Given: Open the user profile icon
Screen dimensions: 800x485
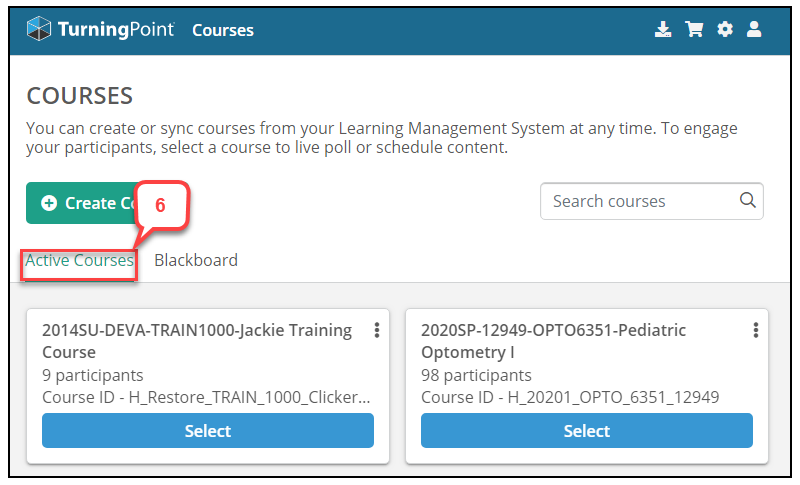Looking at the screenshot, I should pyautogui.click(x=754, y=29).
